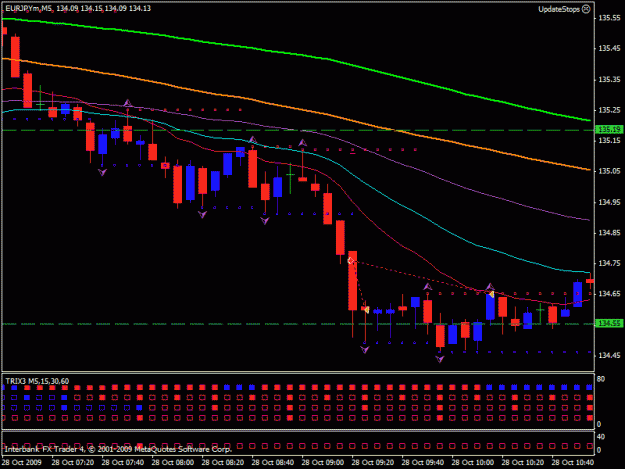
Task: Click the 28 Oct 08:40 time label
Action: click(x=273, y=462)
